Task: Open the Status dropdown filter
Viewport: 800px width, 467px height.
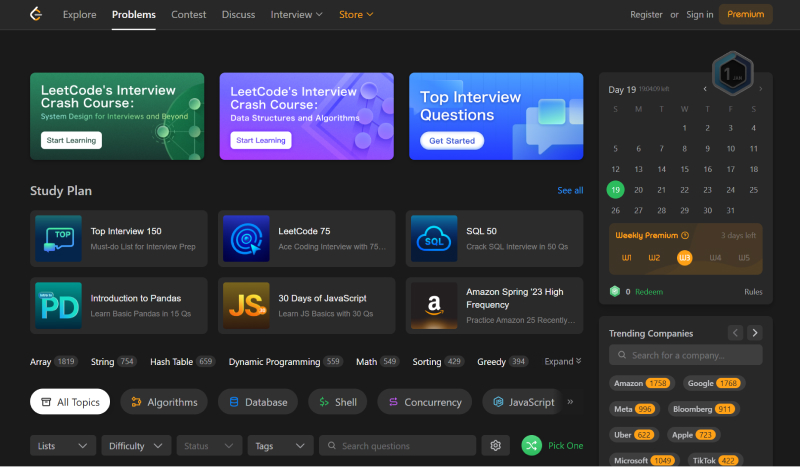Action: click(x=209, y=446)
